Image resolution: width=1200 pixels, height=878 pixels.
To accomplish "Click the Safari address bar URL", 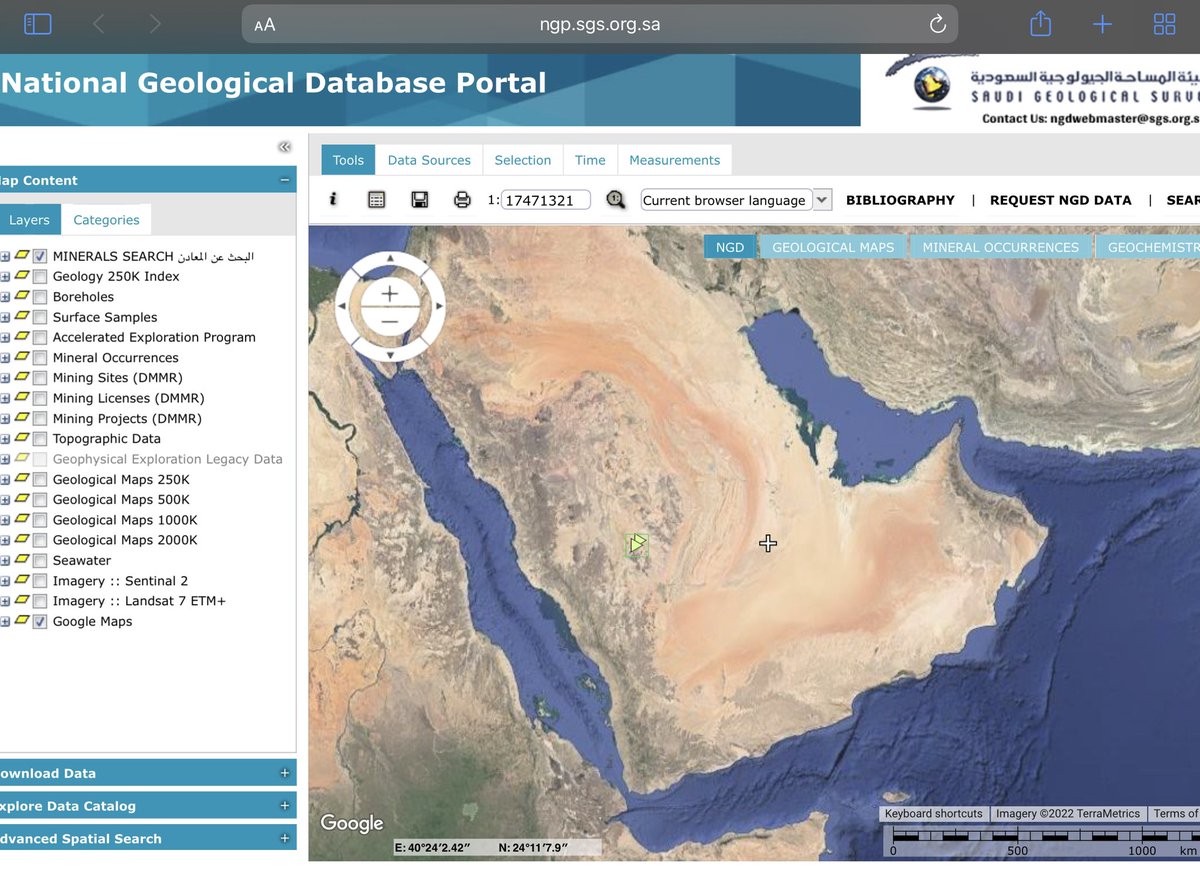I will [600, 24].
